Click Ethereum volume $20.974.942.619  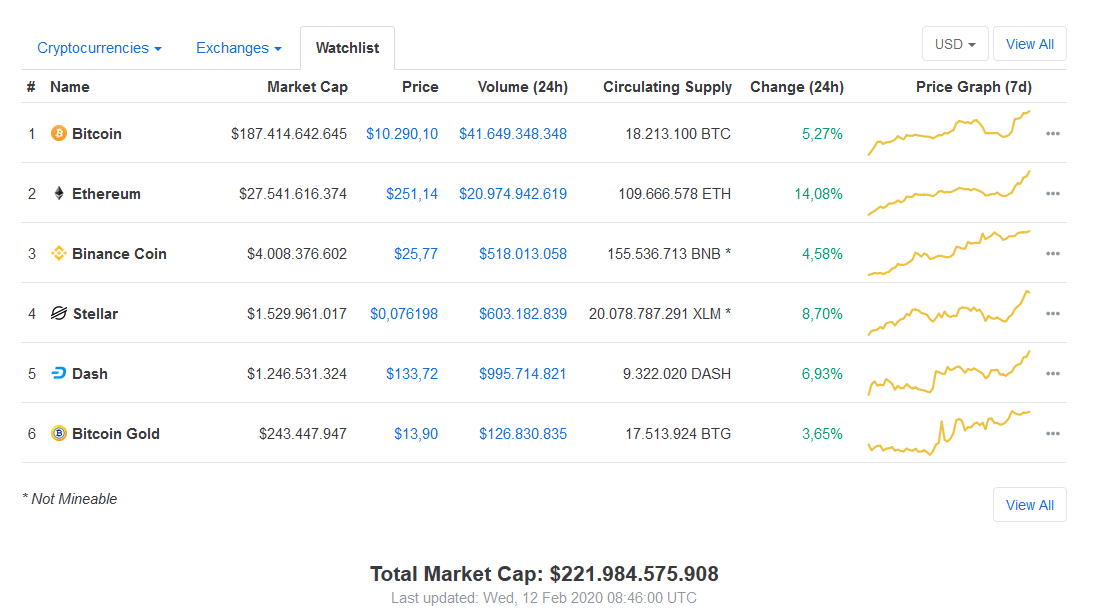coord(513,194)
